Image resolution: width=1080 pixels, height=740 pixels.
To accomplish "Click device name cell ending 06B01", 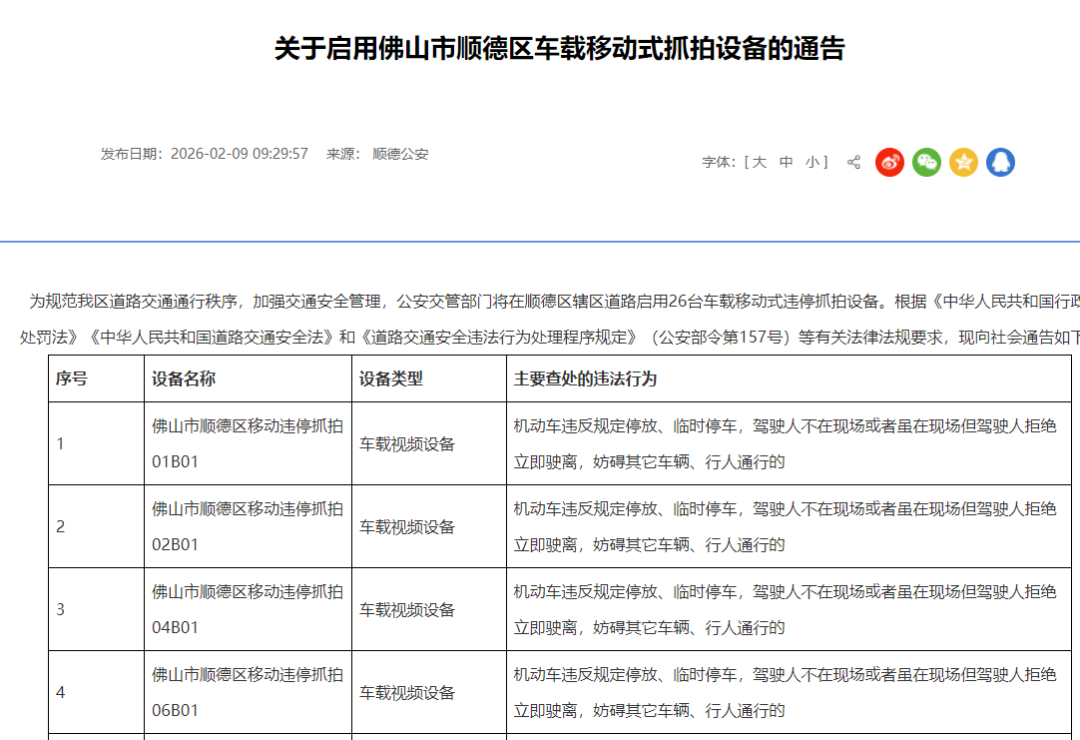I will coord(248,692).
